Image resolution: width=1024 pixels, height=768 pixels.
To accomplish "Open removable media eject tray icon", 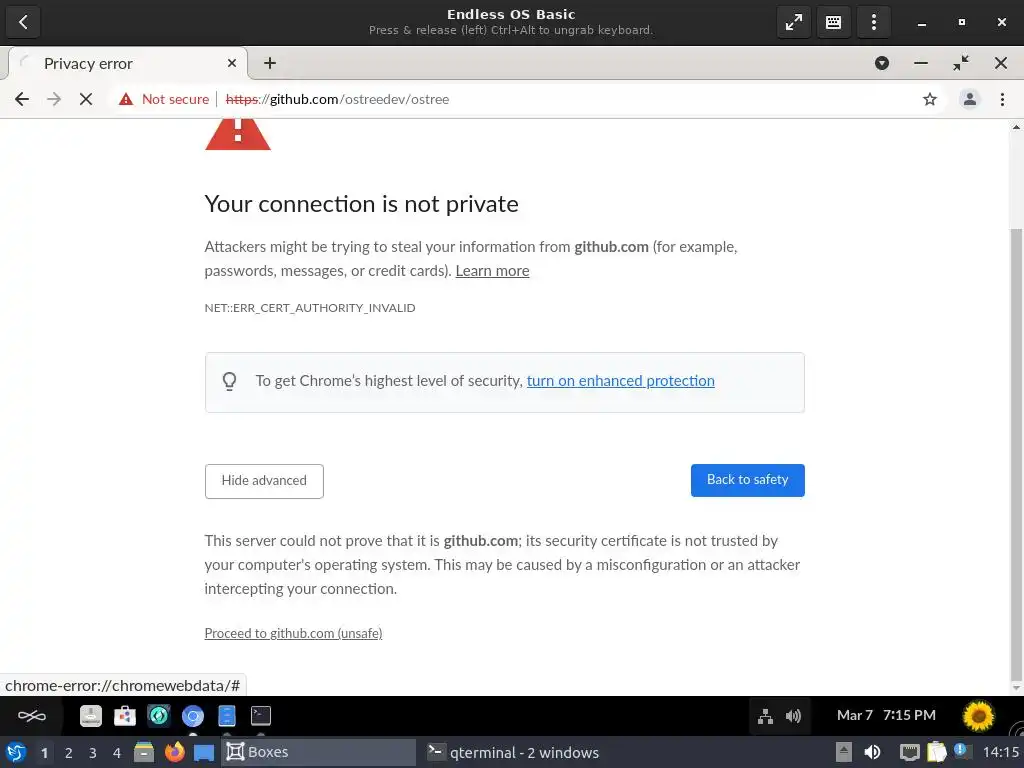I will (x=844, y=753).
